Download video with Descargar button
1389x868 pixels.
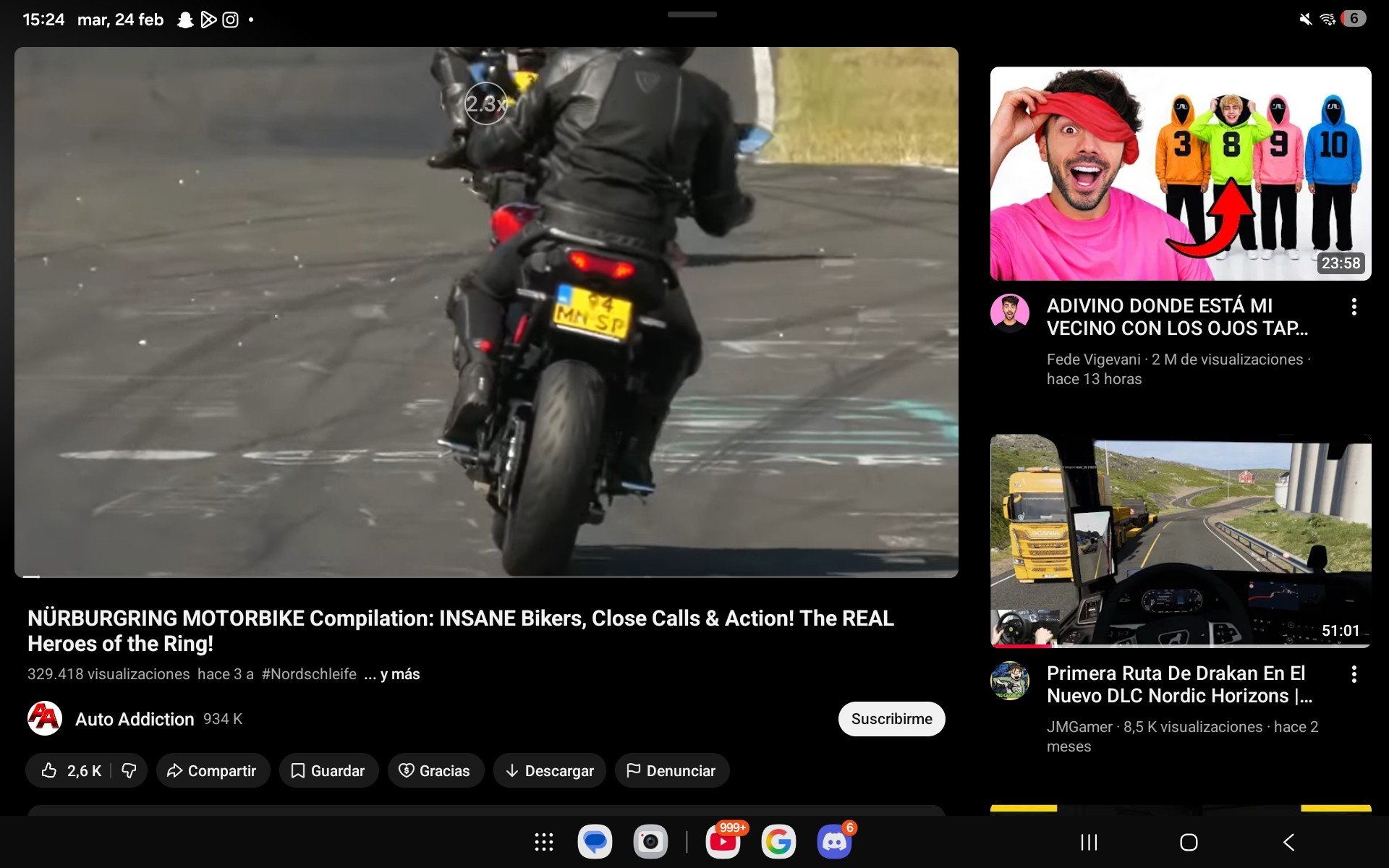(x=550, y=770)
